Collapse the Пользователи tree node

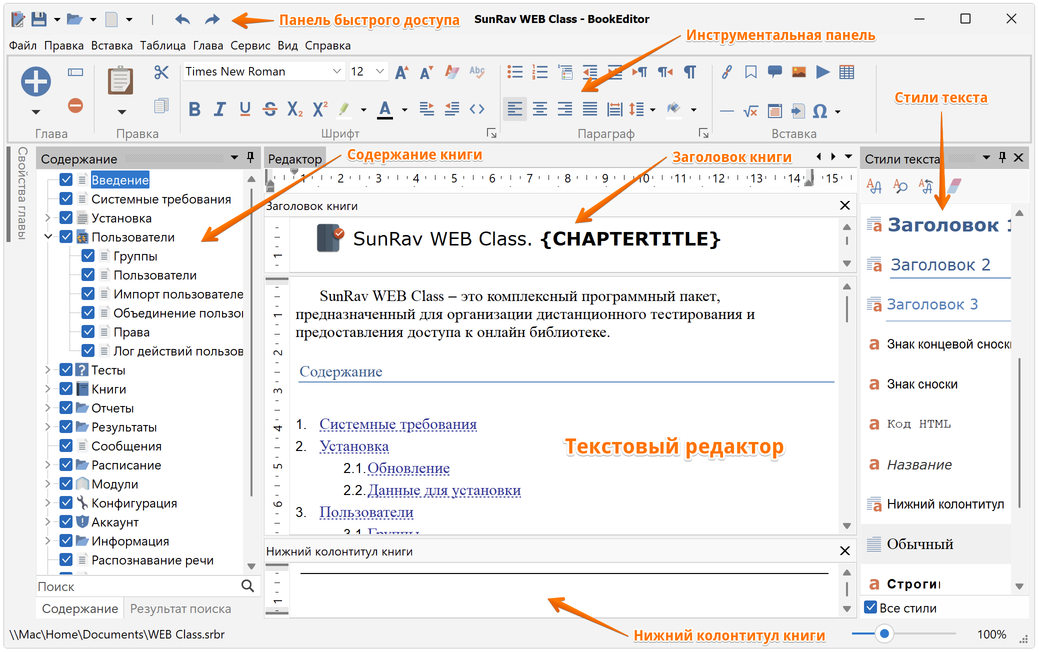[x=48, y=237]
